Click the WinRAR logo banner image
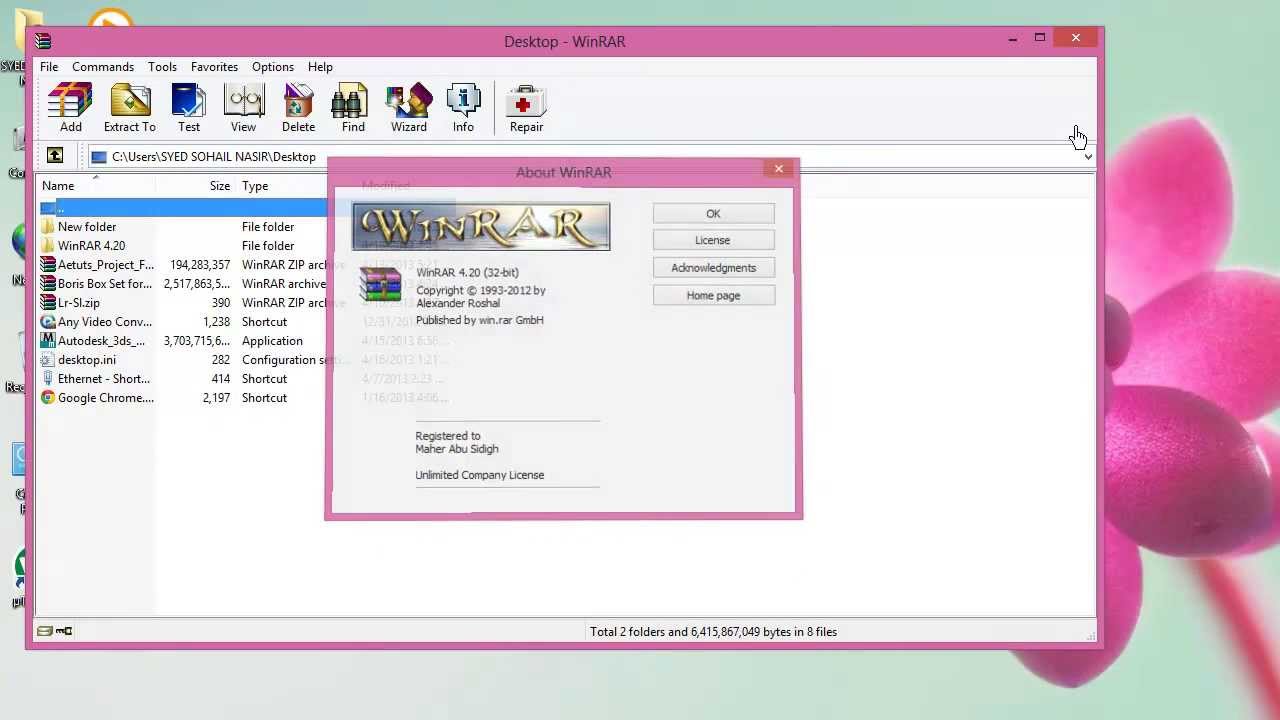 tap(481, 227)
